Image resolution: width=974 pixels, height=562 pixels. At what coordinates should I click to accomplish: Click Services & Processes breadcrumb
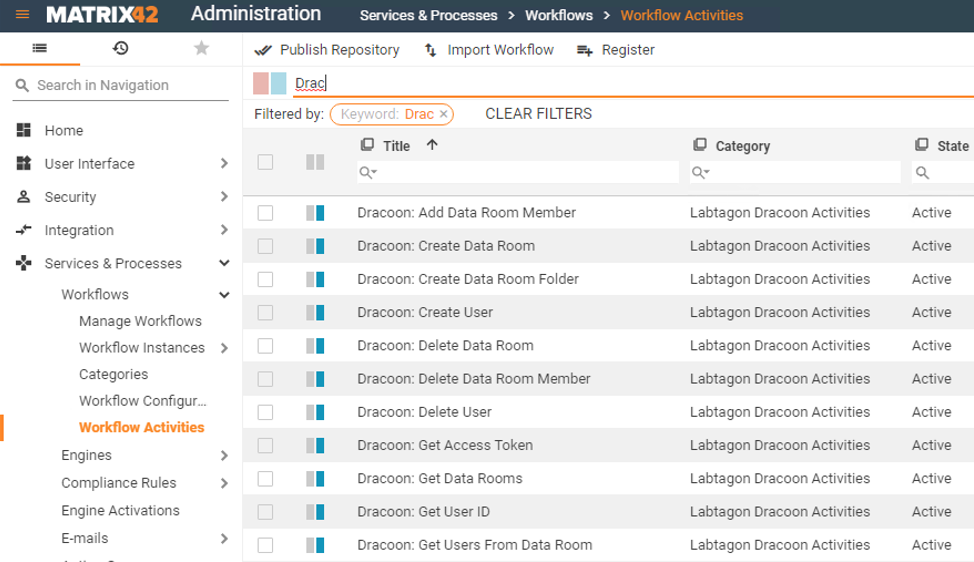point(429,16)
